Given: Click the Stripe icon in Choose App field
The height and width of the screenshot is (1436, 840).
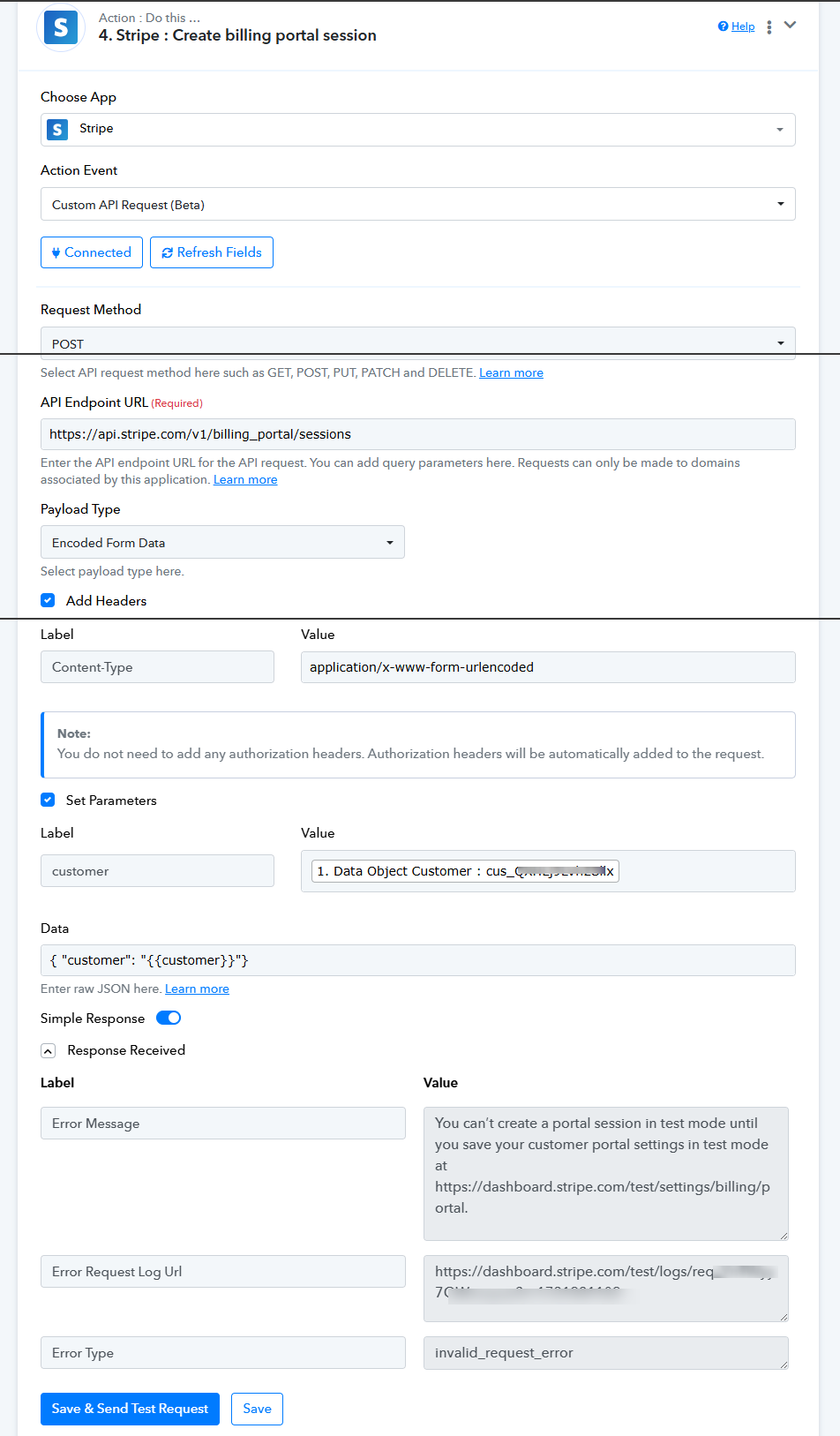Looking at the screenshot, I should pyautogui.click(x=57, y=130).
